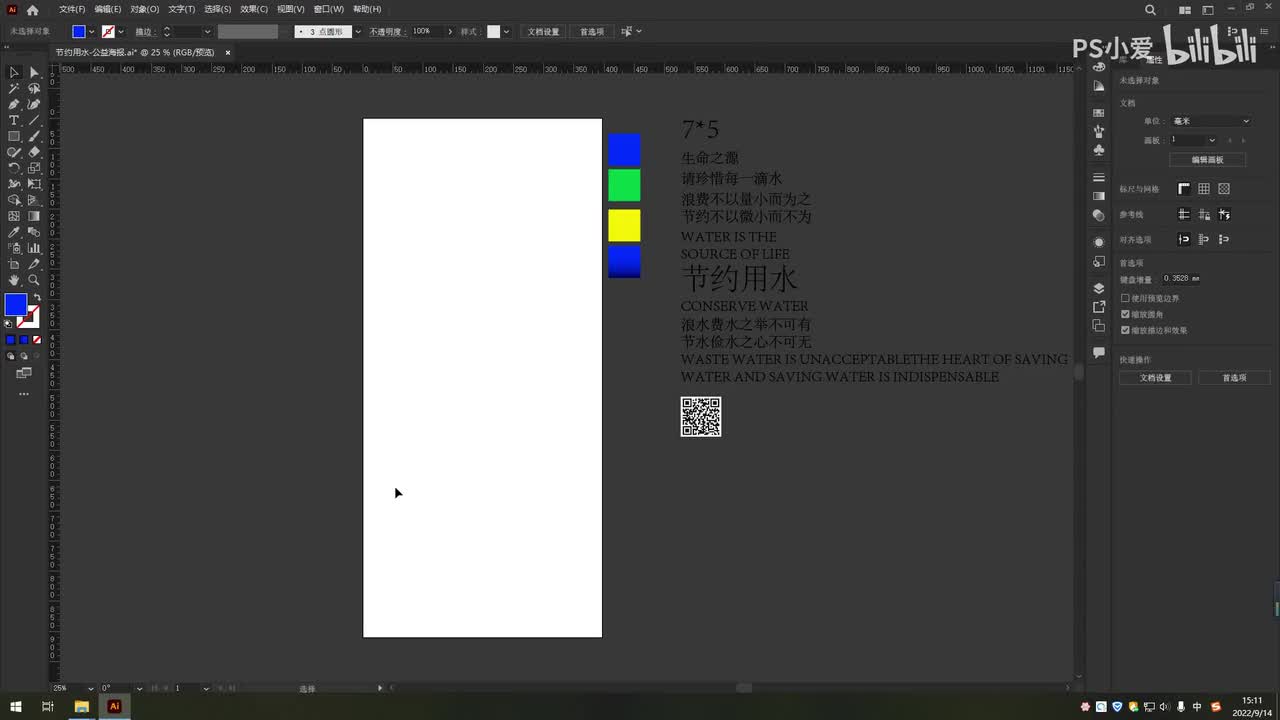Select the Hand tool

(x=14, y=281)
